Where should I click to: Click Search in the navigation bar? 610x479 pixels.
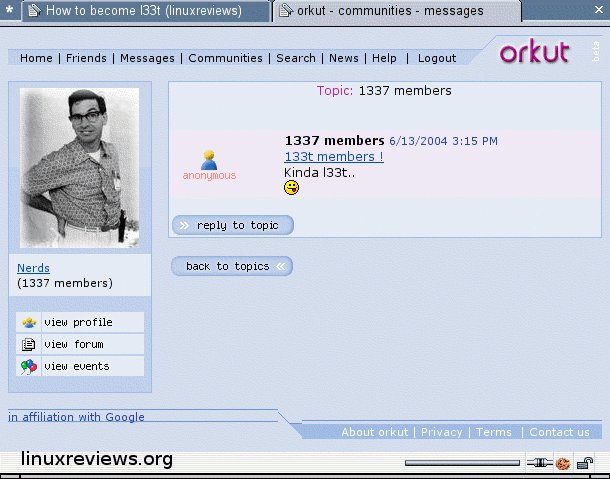point(296,58)
